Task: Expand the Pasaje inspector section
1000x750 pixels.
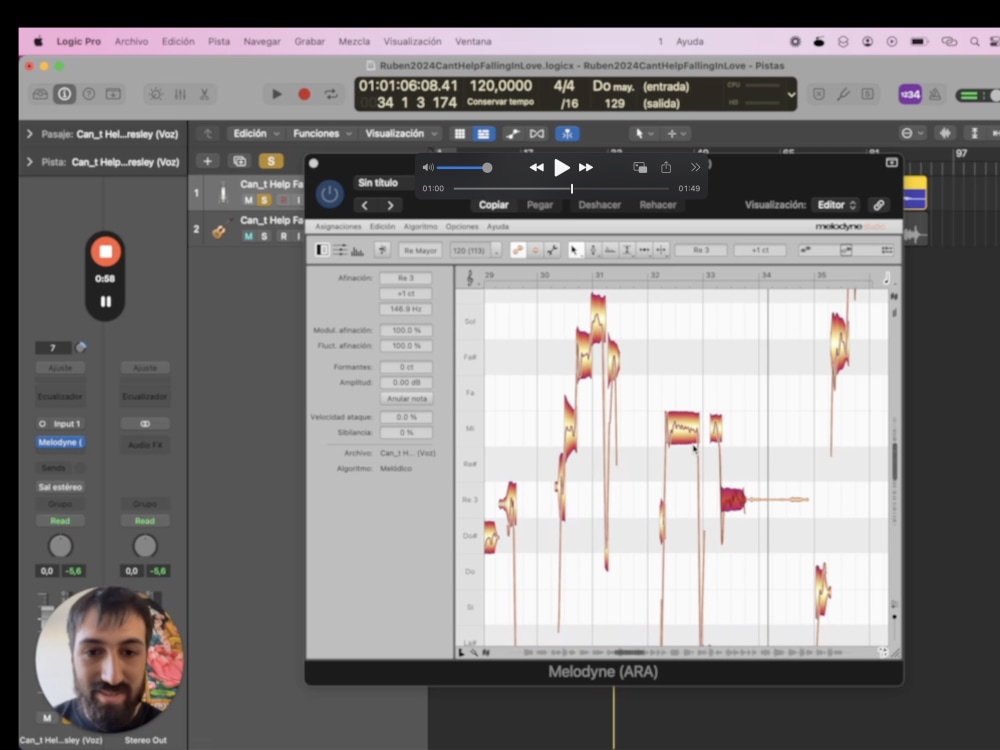Action: [29, 134]
